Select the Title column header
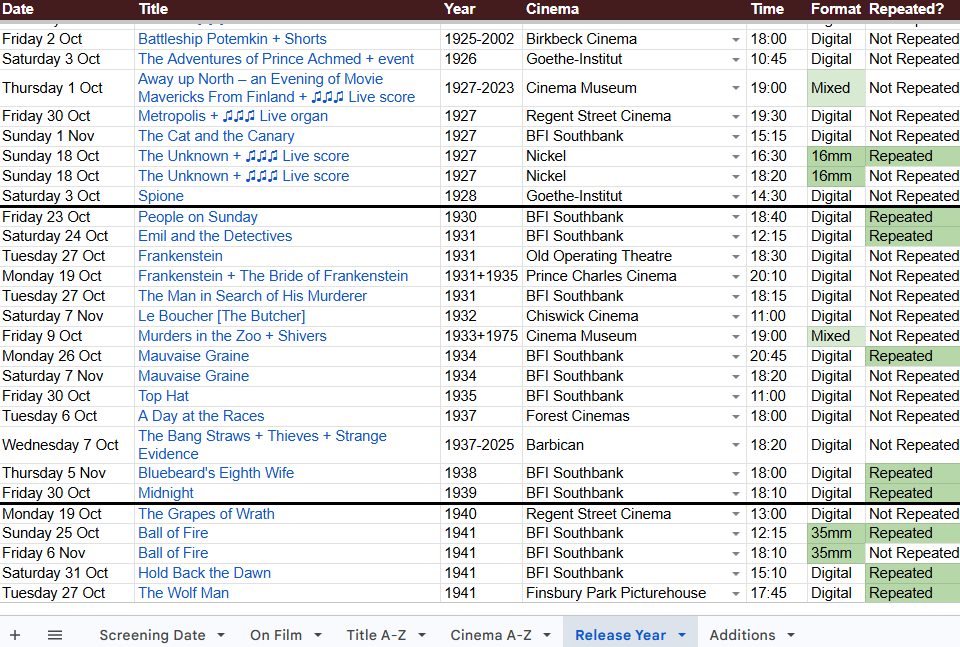The image size is (960, 647). click(154, 9)
